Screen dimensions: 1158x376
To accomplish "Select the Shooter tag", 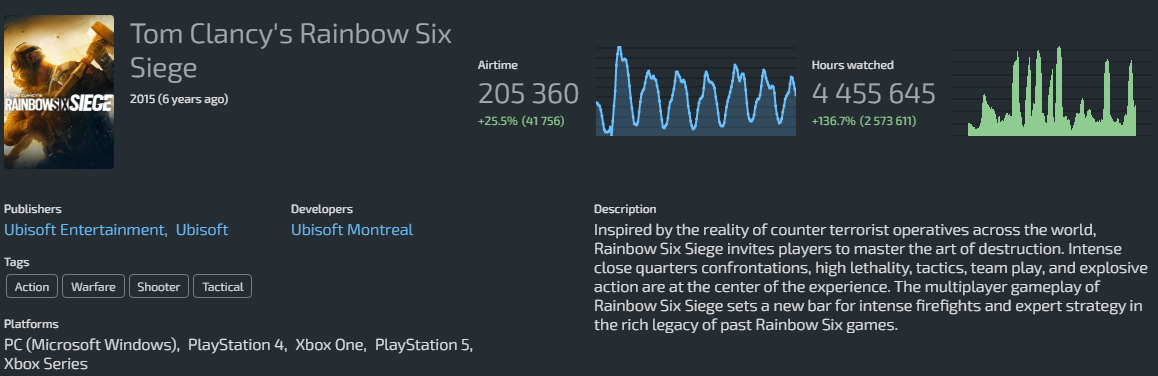I will pos(160,287).
